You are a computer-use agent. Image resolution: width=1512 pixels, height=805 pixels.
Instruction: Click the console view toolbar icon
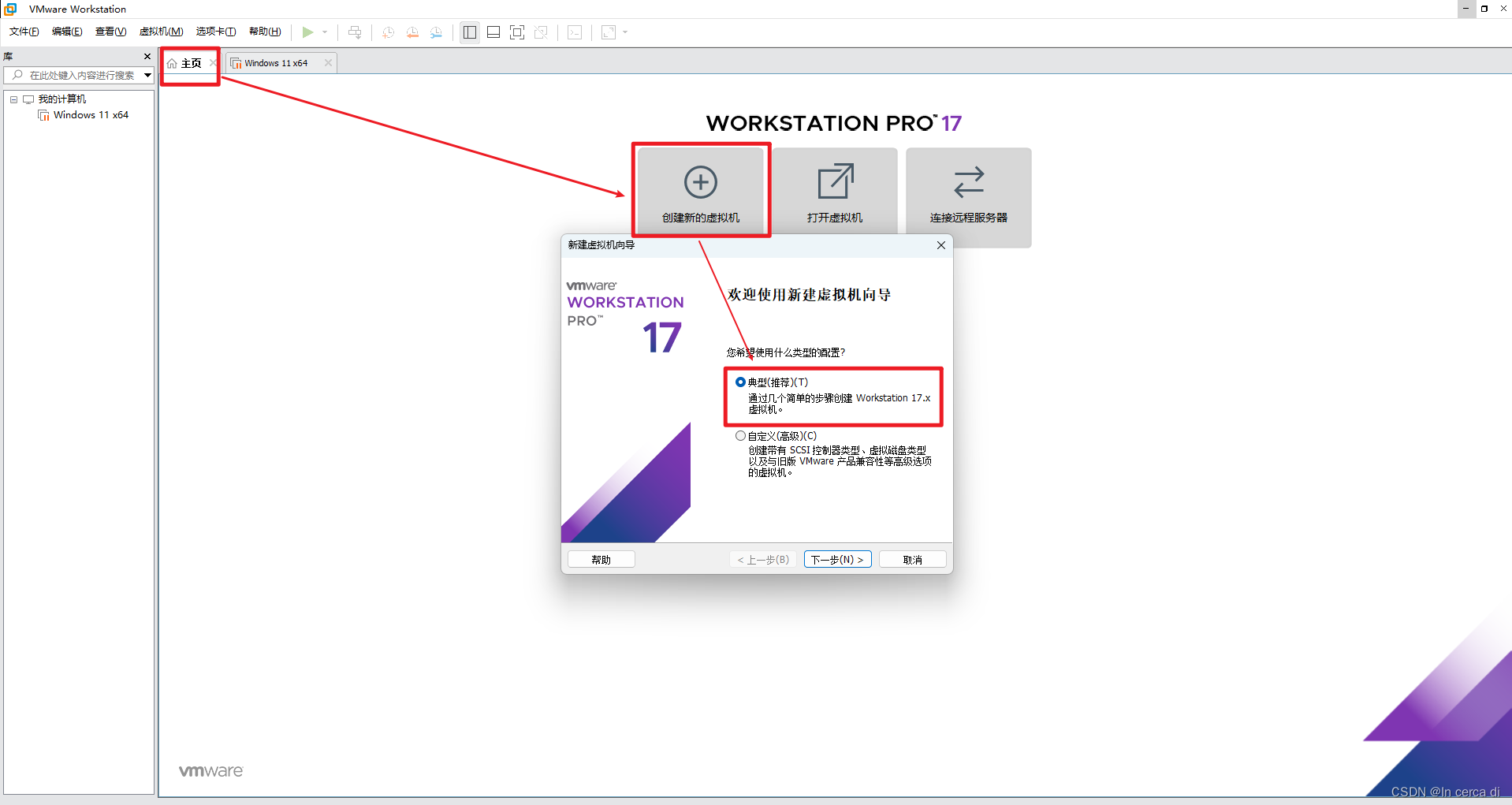(575, 32)
